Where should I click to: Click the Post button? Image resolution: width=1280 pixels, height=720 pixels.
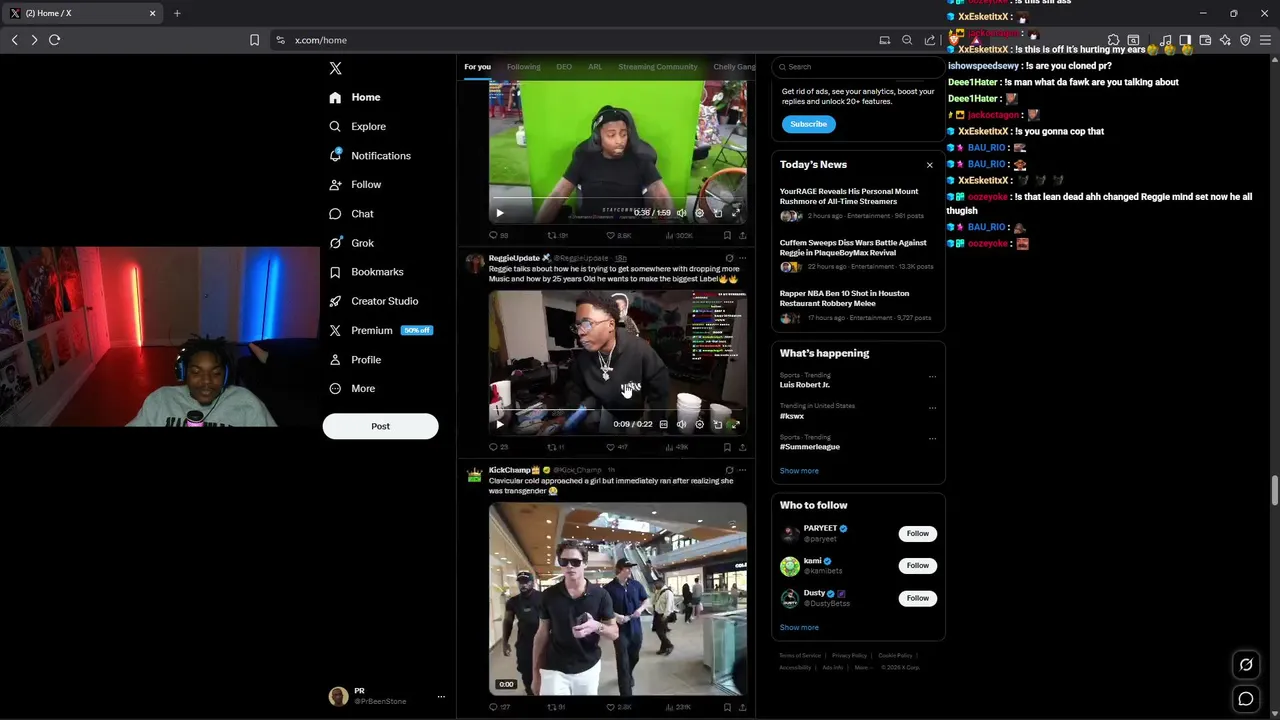pos(380,426)
